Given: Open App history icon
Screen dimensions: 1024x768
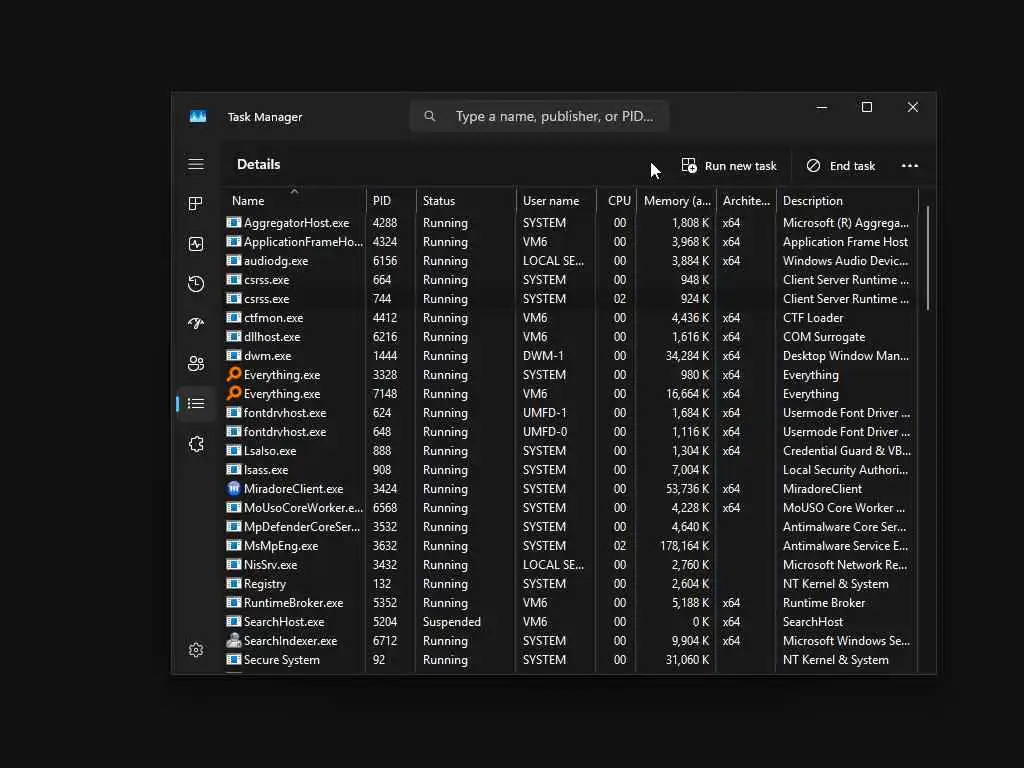Looking at the screenshot, I should pos(196,284).
